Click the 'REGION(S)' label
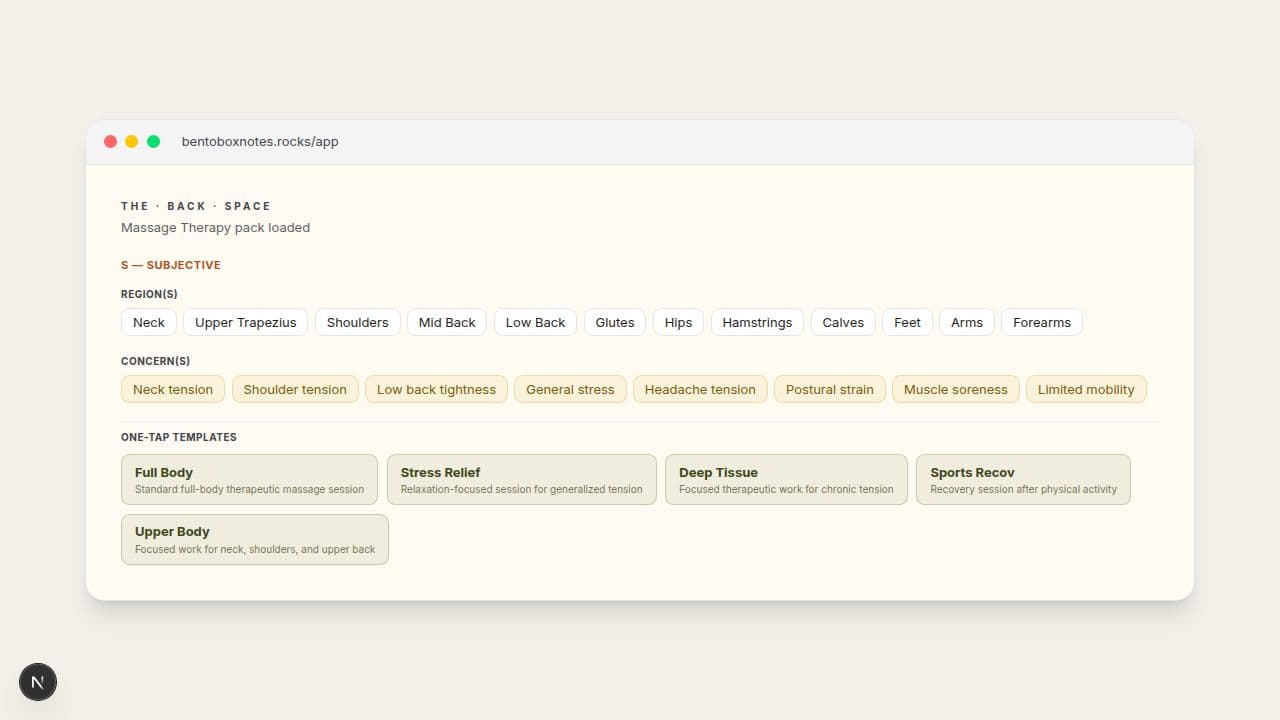1280x720 pixels. pyautogui.click(x=149, y=294)
